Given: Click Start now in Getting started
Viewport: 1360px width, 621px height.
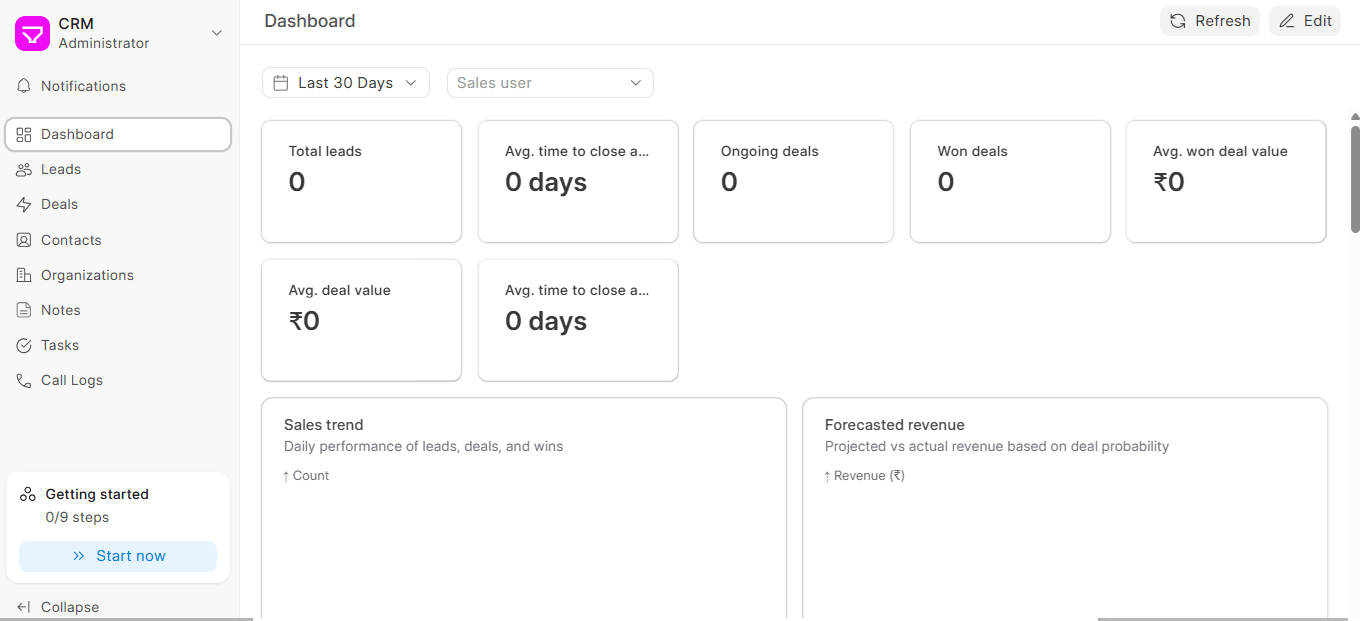Looking at the screenshot, I should [118, 556].
